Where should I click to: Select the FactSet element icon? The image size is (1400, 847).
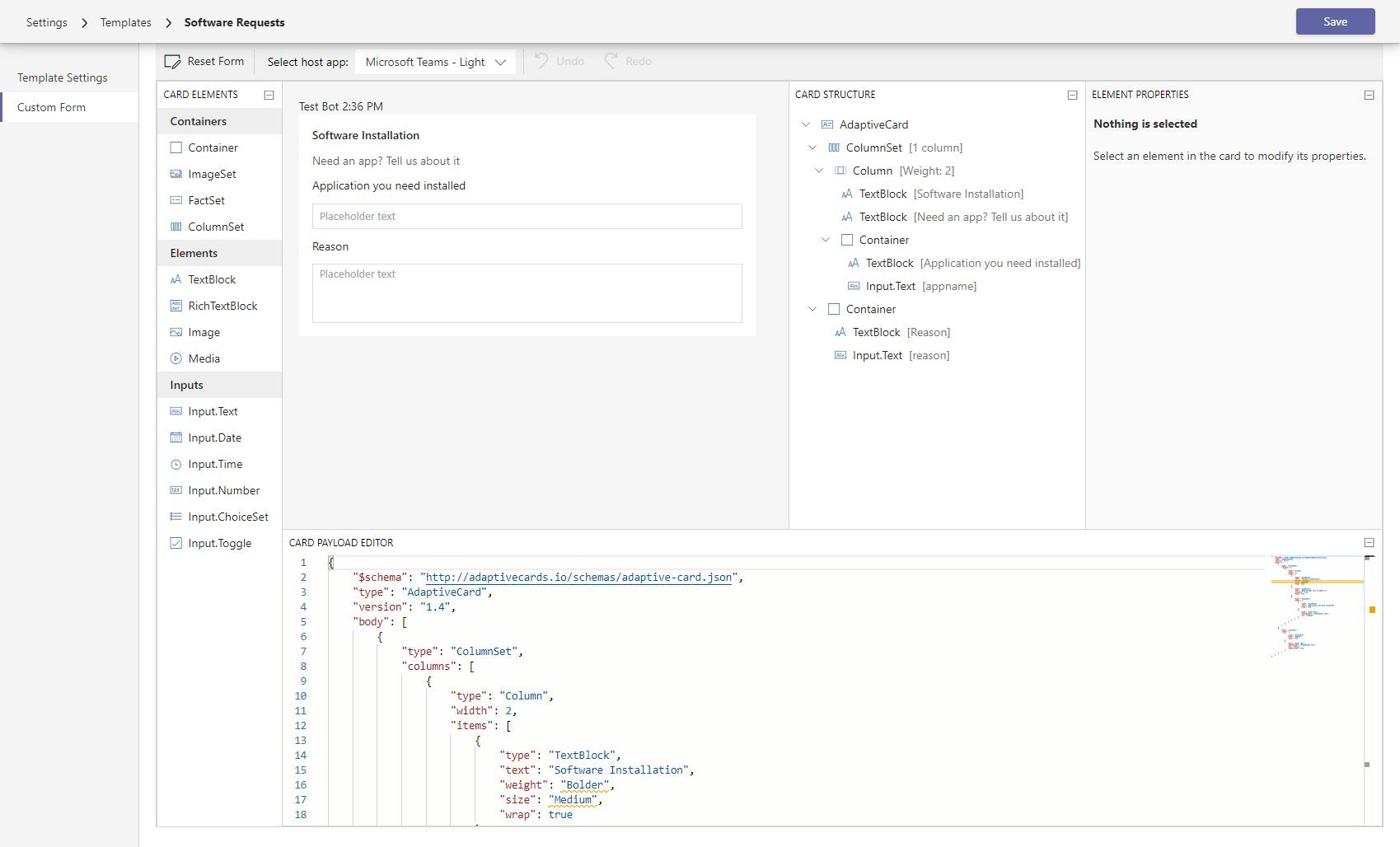176,200
